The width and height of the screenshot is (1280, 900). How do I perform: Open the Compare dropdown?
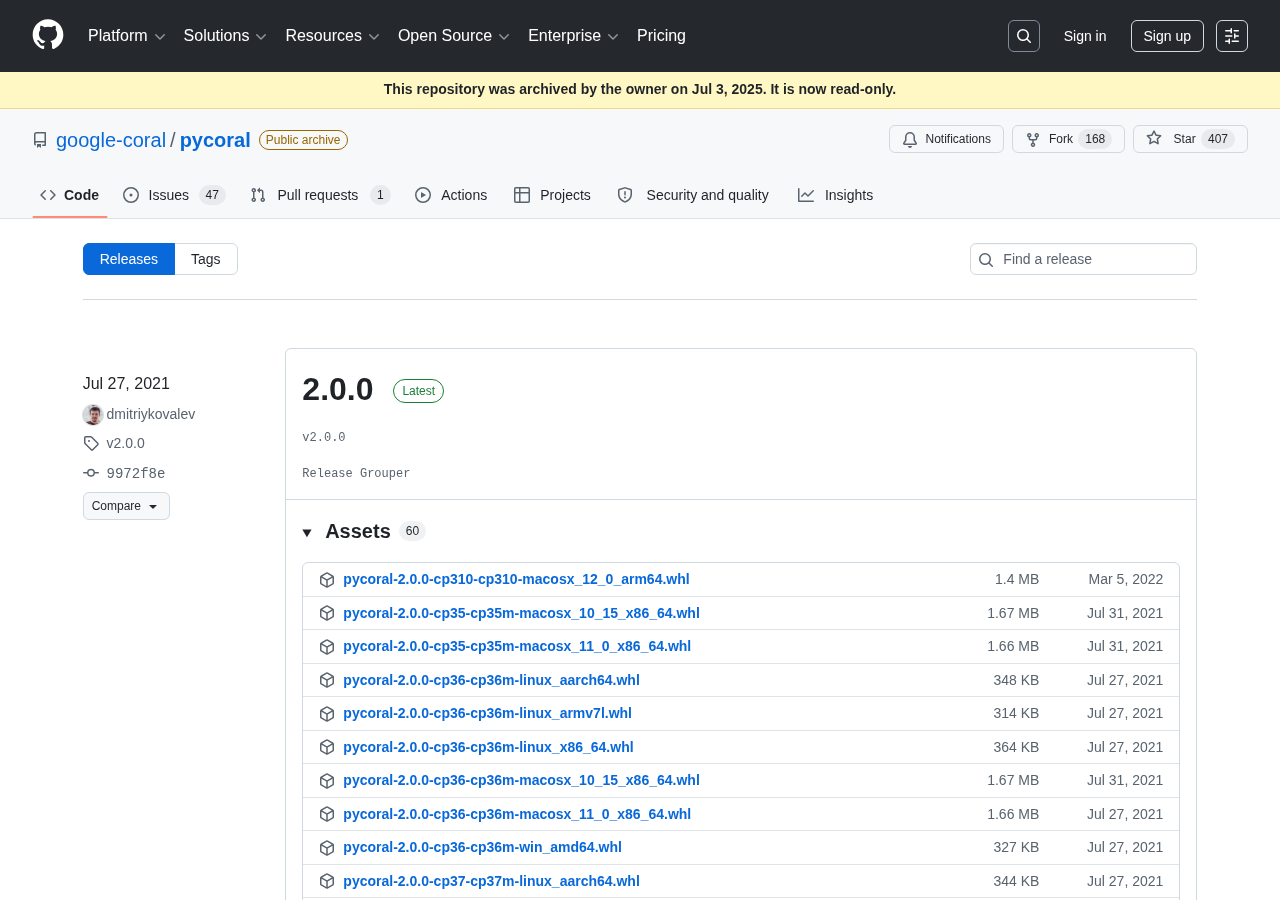pos(126,506)
